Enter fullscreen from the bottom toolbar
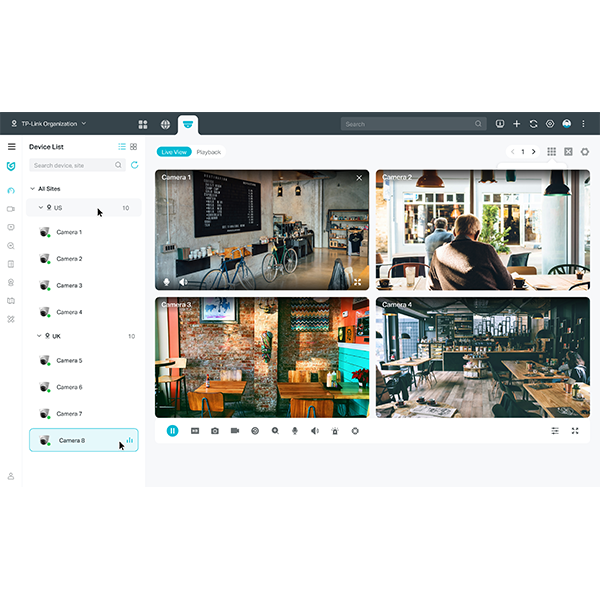The width and height of the screenshot is (600, 600). tap(575, 431)
